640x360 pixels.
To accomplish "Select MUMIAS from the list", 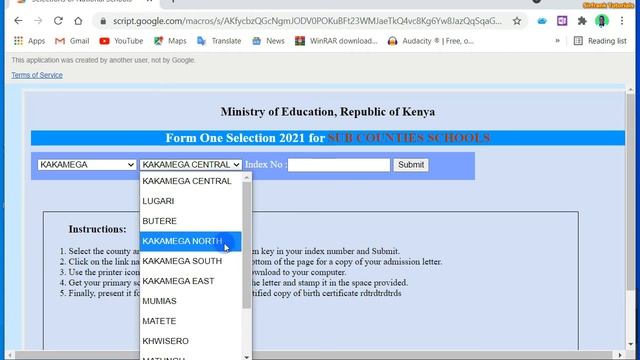I will click(x=191, y=301).
